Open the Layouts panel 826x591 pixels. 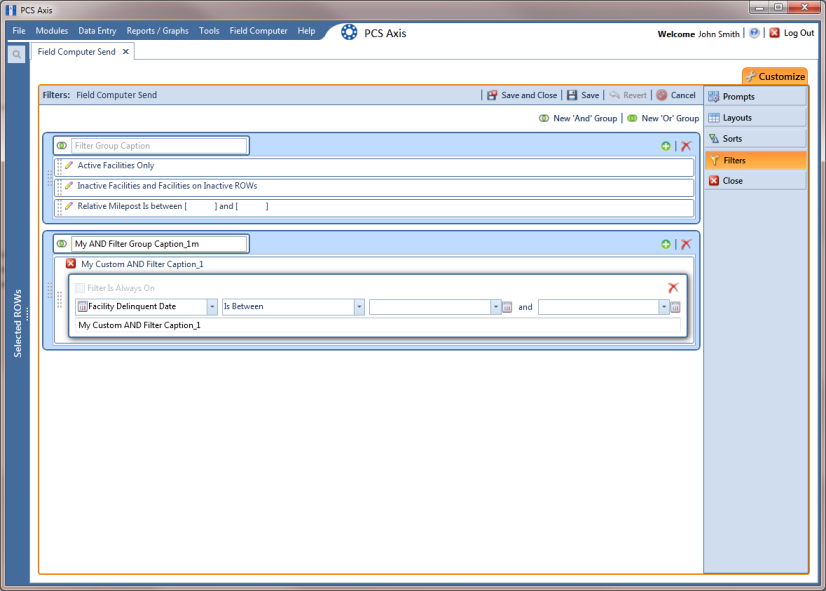(x=755, y=117)
